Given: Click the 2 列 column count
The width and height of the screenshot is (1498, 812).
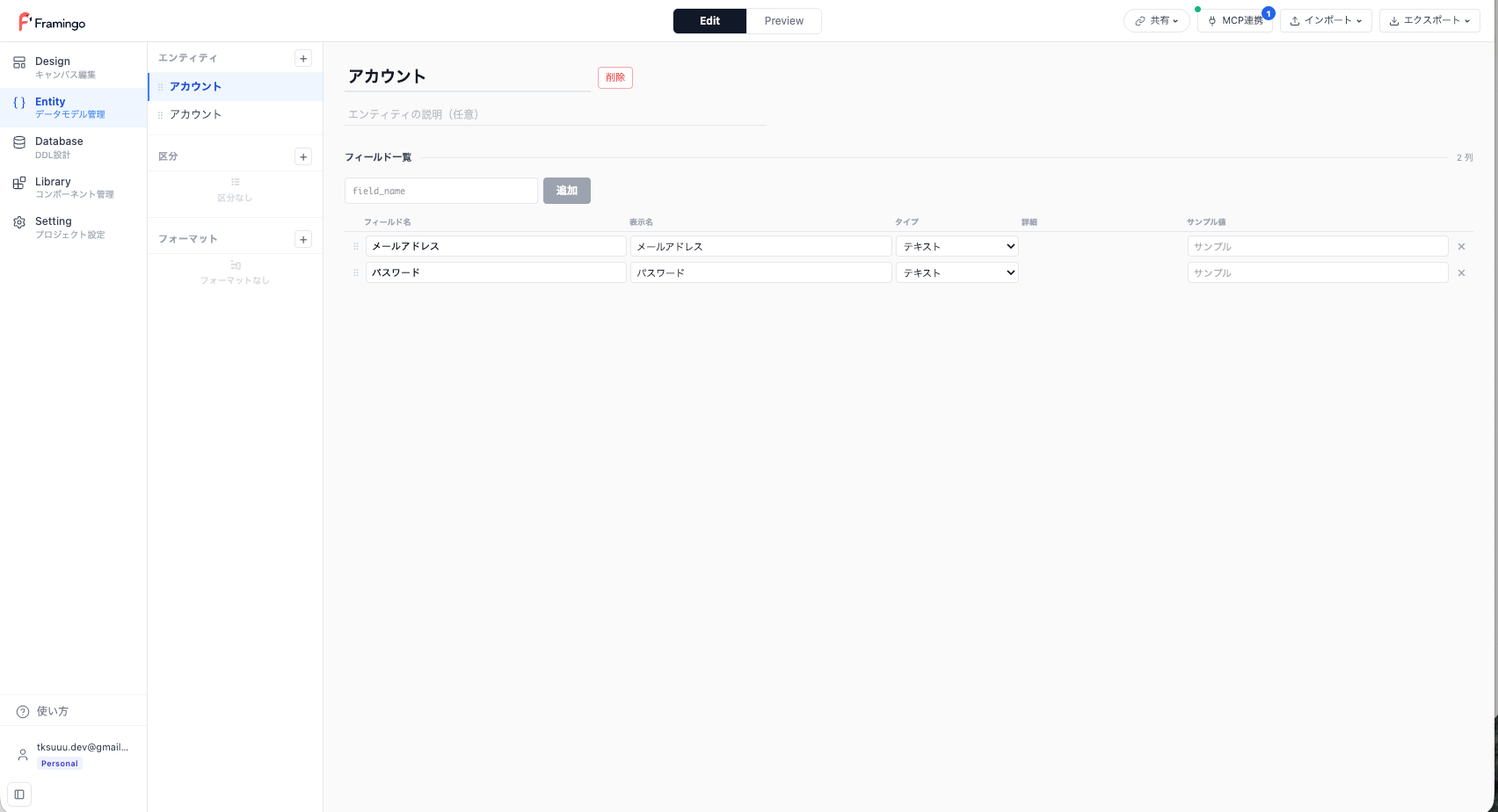Looking at the screenshot, I should [1465, 158].
